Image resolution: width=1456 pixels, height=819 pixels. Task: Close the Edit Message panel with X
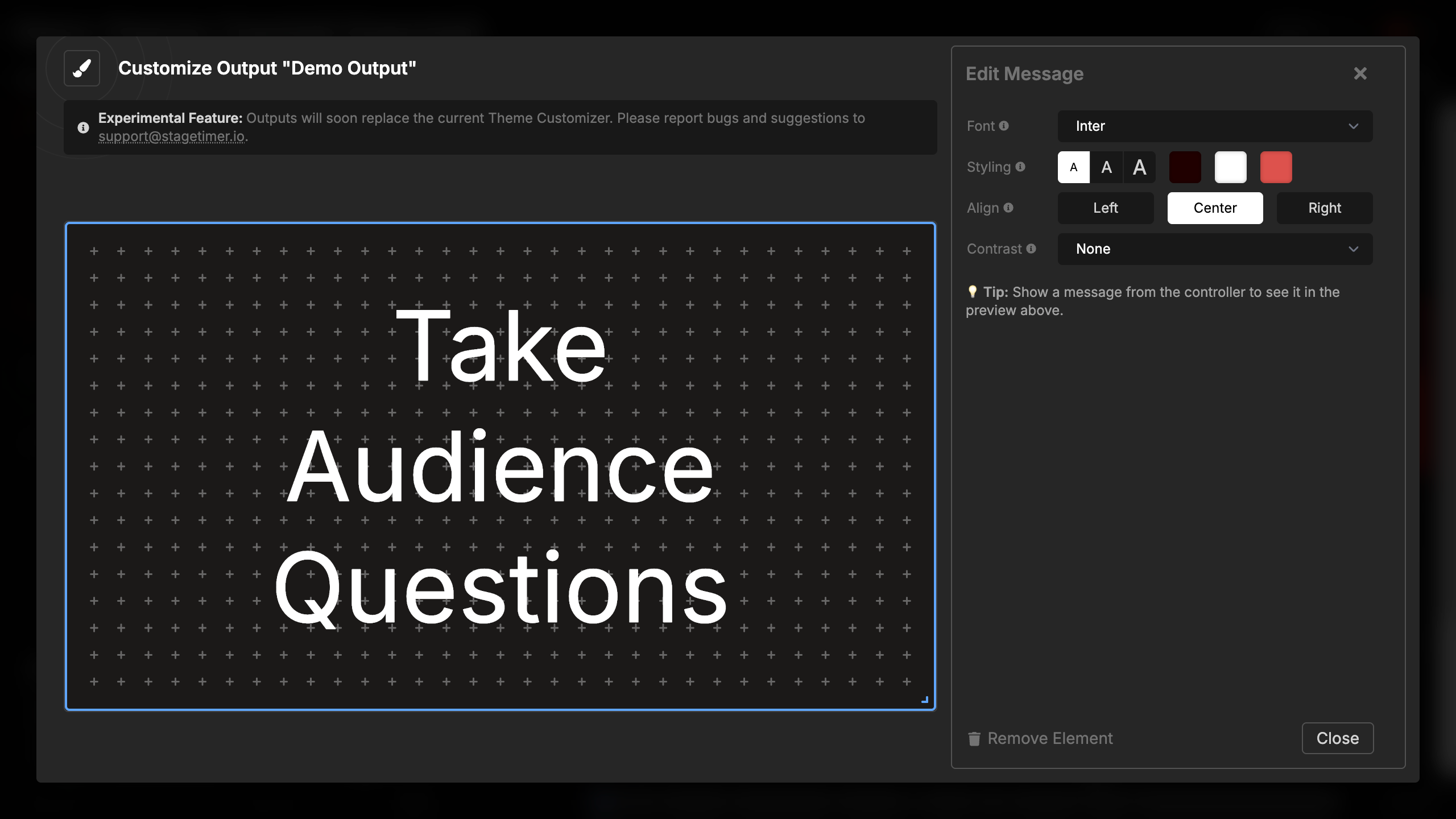[1360, 73]
